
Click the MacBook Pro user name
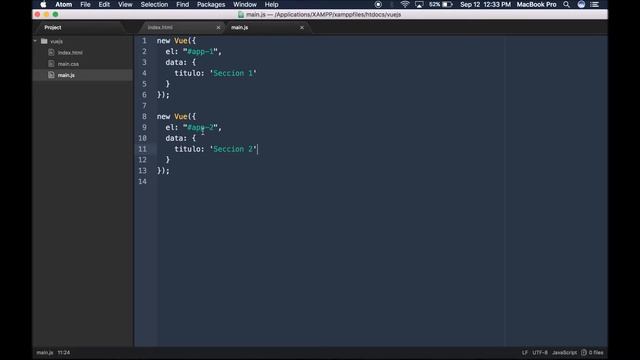[x=536, y=4]
